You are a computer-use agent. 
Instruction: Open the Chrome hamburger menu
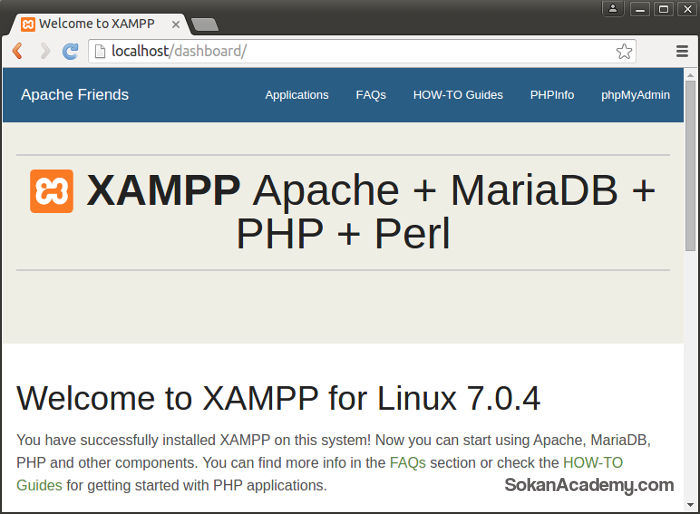(682, 51)
